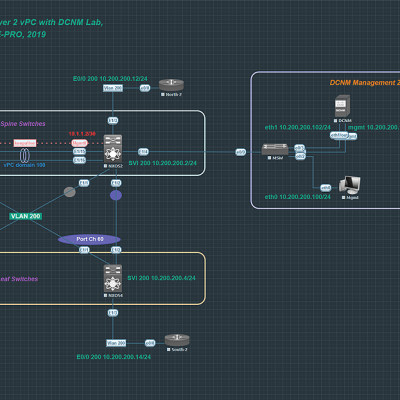Select the Mgmt PC node
Viewport: 400px width, 400px height.
click(350, 185)
